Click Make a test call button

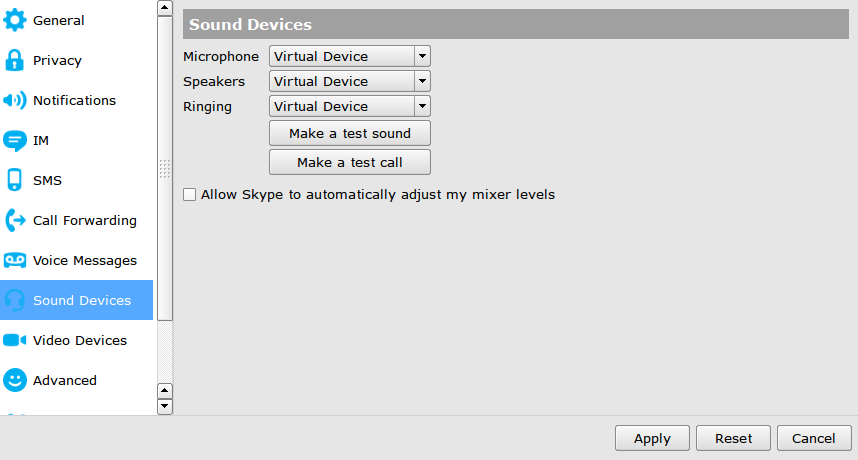click(350, 162)
